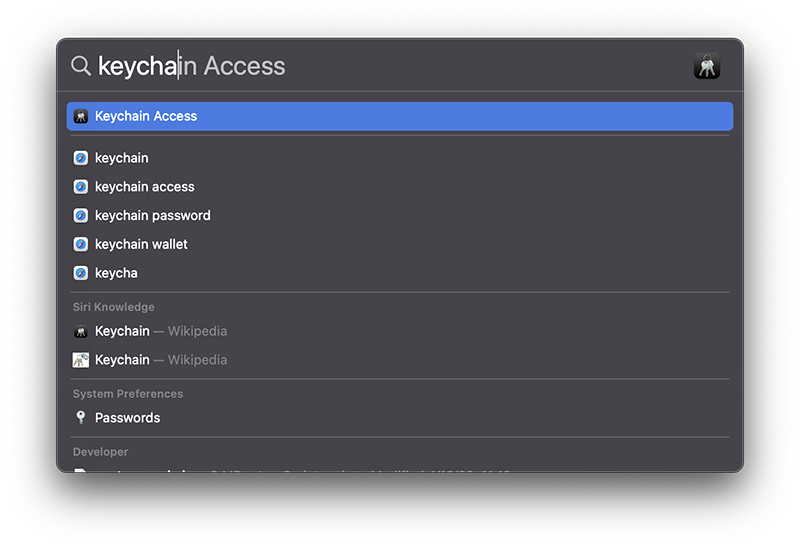Open the second Keychain Wikipedia result
Viewport: 800px width, 547px height.
pos(400,360)
